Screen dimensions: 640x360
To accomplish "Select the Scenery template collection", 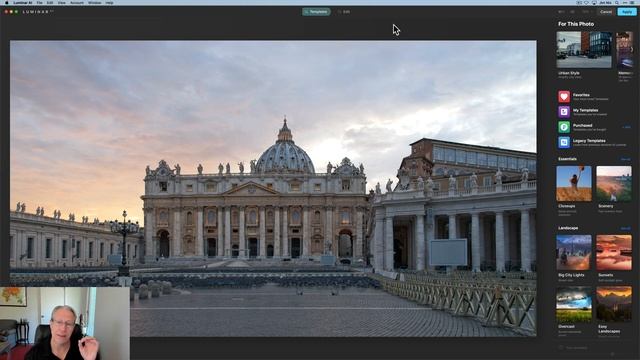I will 614,183.
